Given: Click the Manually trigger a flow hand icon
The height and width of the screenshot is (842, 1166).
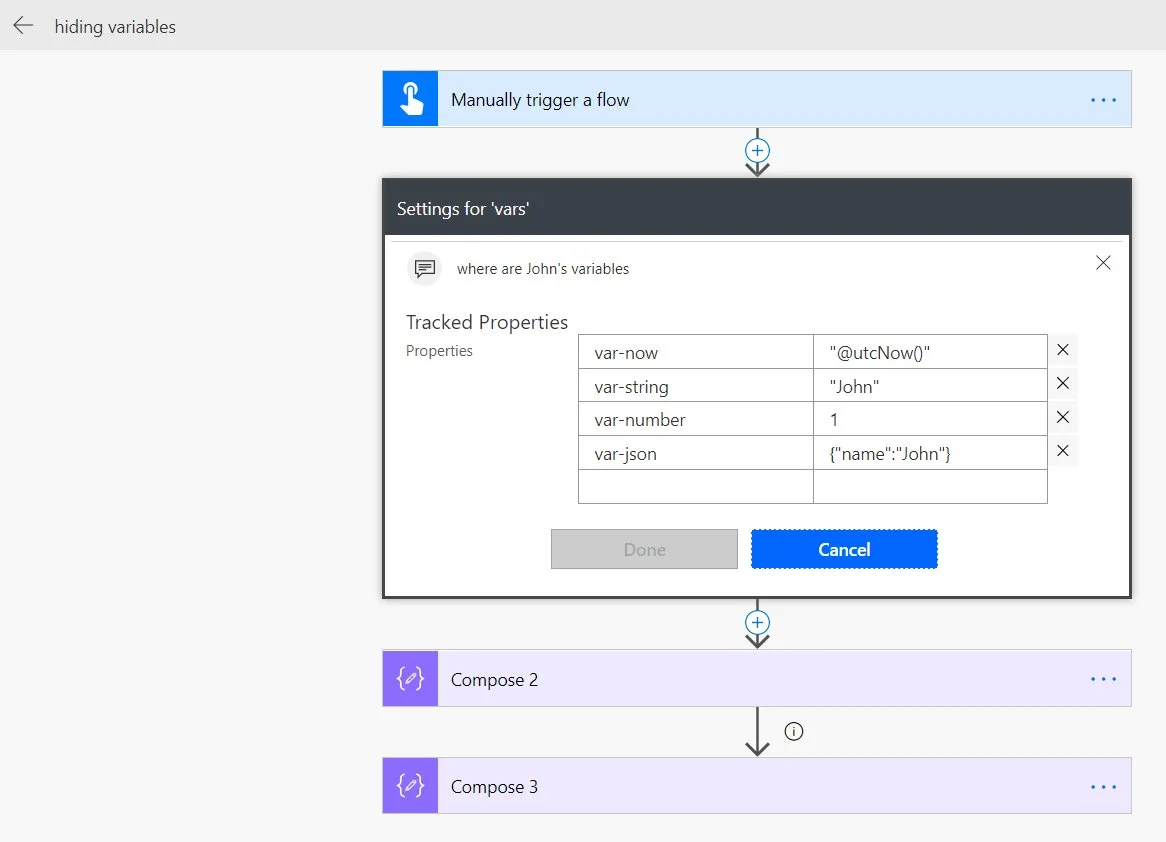Looking at the screenshot, I should tap(410, 99).
